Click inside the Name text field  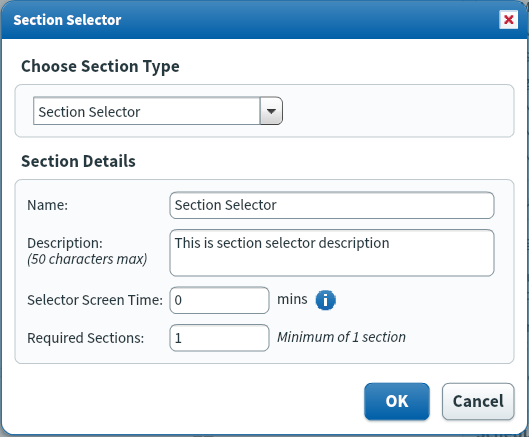click(332, 205)
